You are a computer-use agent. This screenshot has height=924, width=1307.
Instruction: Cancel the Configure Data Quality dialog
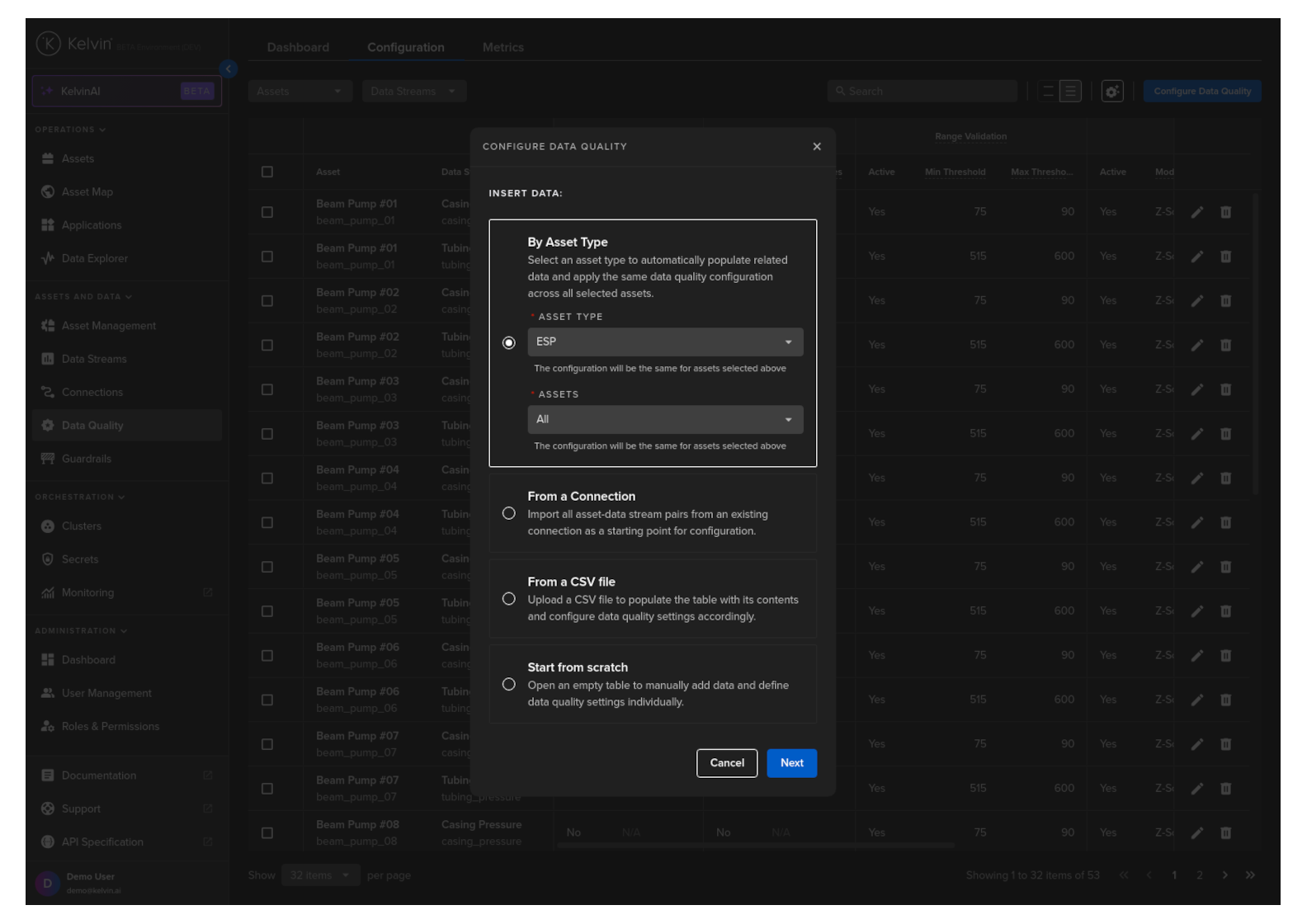[726, 763]
